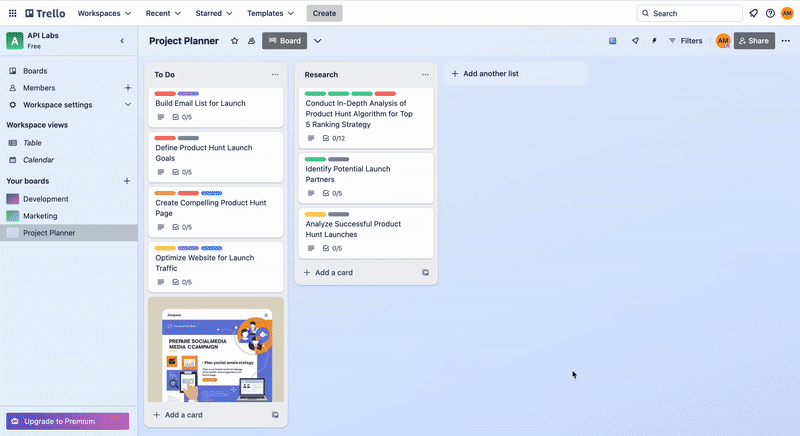Click the Create button
800x436 pixels.
point(324,13)
